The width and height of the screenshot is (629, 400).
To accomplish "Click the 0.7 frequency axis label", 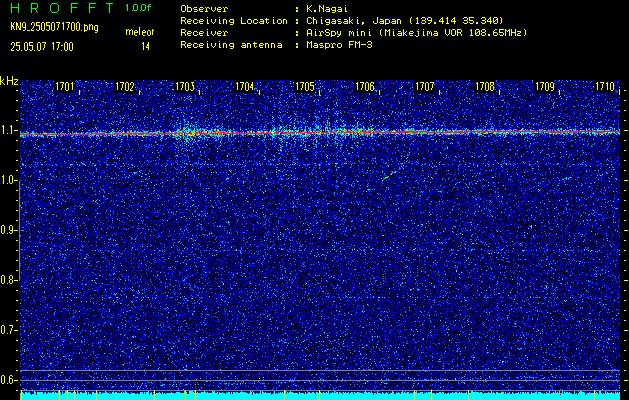I will point(7,330).
